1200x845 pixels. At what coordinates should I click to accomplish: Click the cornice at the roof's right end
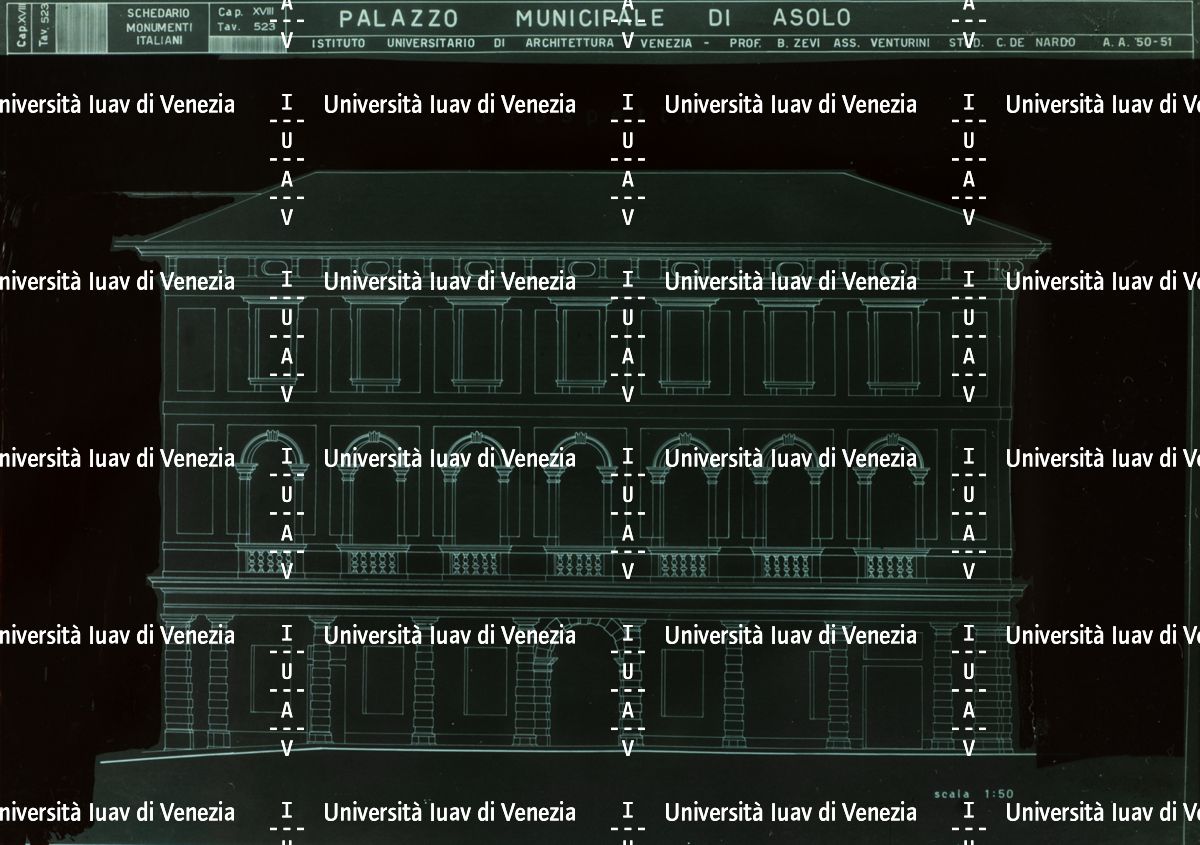tap(1030, 243)
